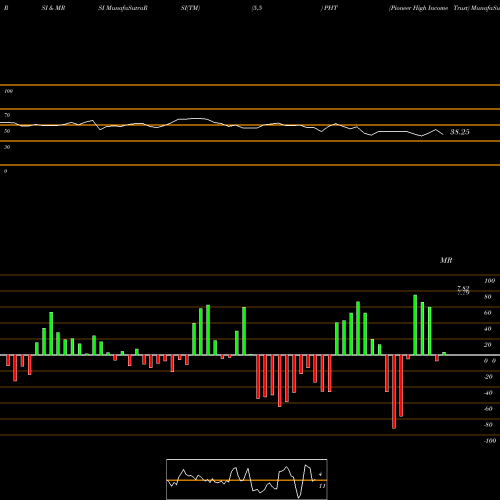The width and height of the screenshot is (500, 500).
Task: Click the '-20' label on the MR axis
Action: pos(488,377)
